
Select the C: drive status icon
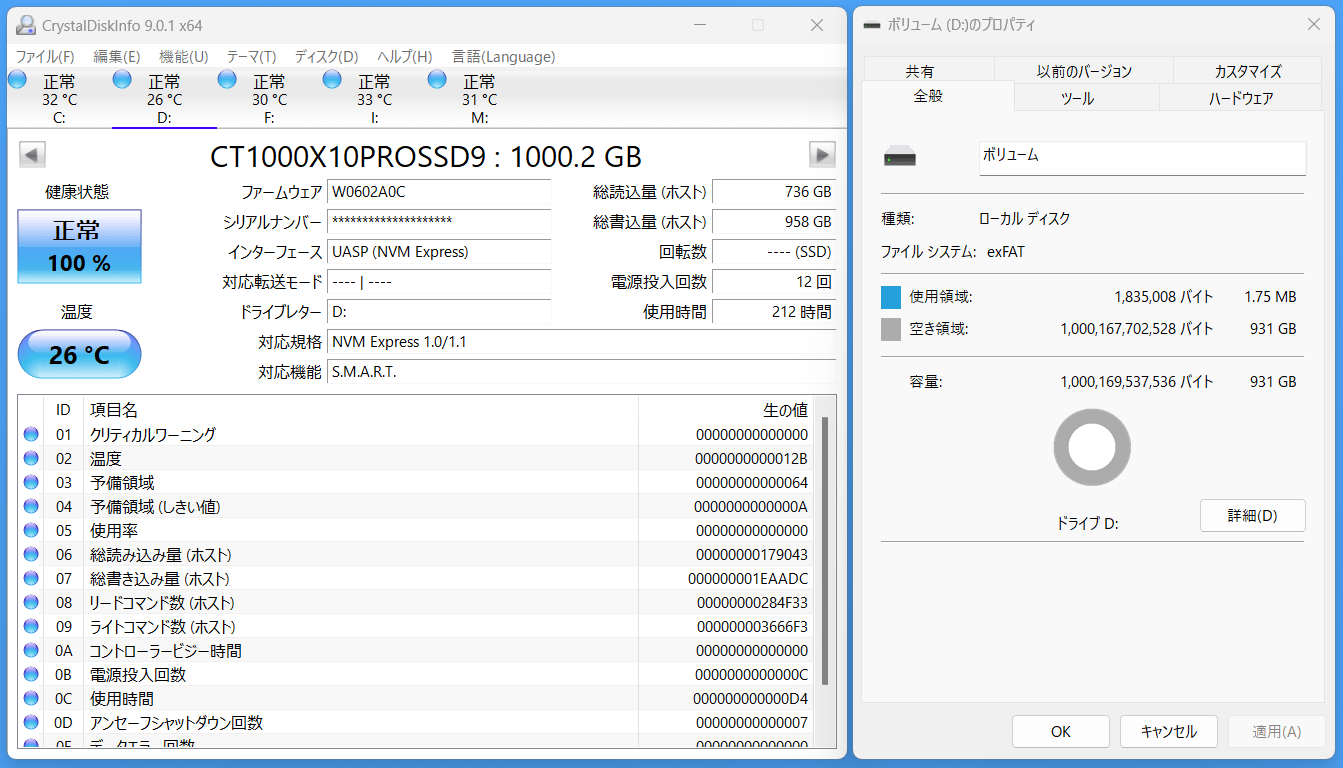point(17,79)
